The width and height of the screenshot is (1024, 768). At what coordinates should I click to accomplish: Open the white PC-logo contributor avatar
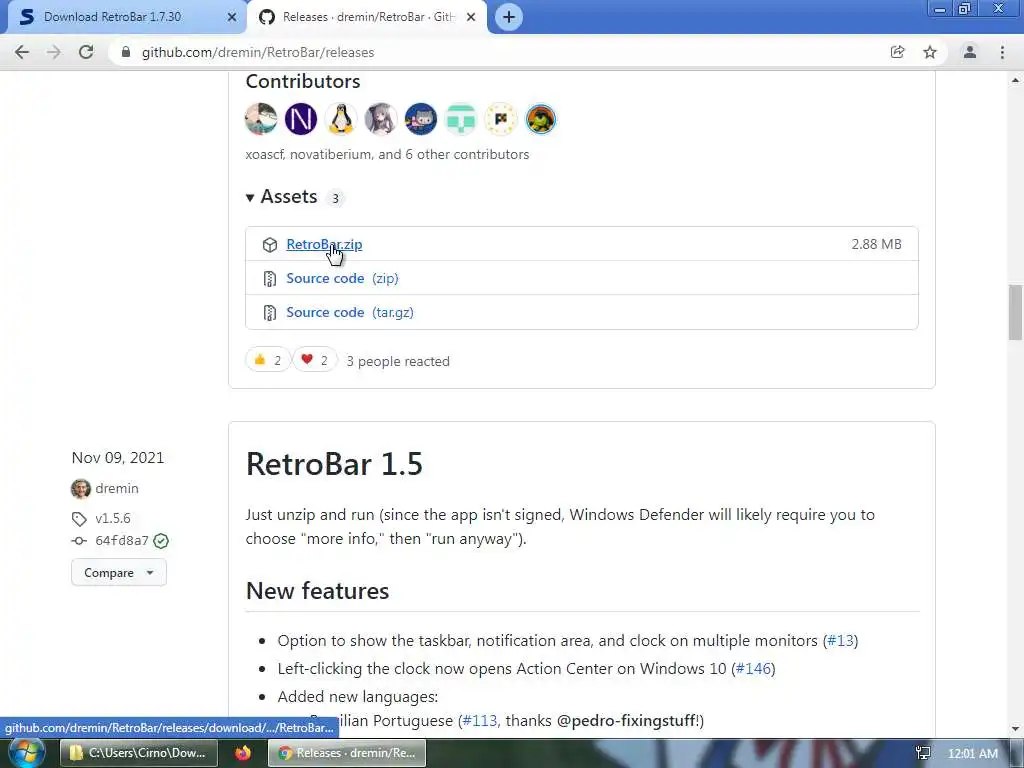pyautogui.click(x=501, y=120)
